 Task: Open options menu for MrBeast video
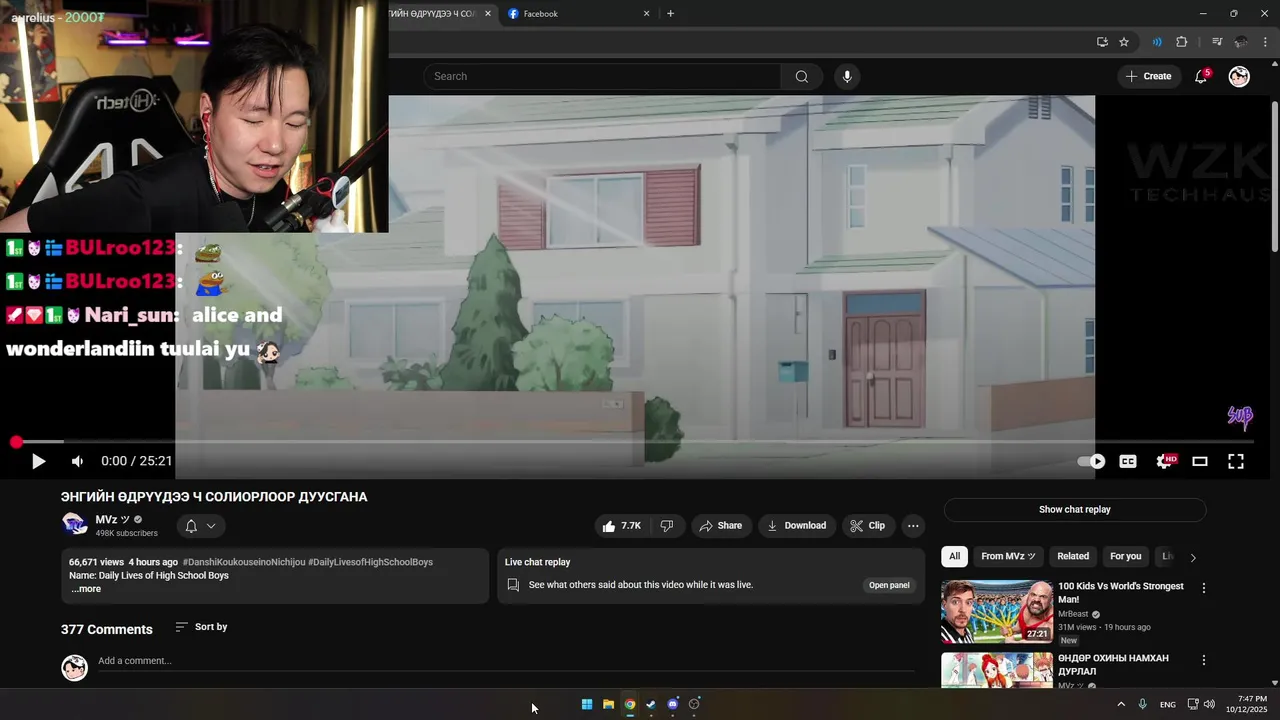click(1204, 588)
